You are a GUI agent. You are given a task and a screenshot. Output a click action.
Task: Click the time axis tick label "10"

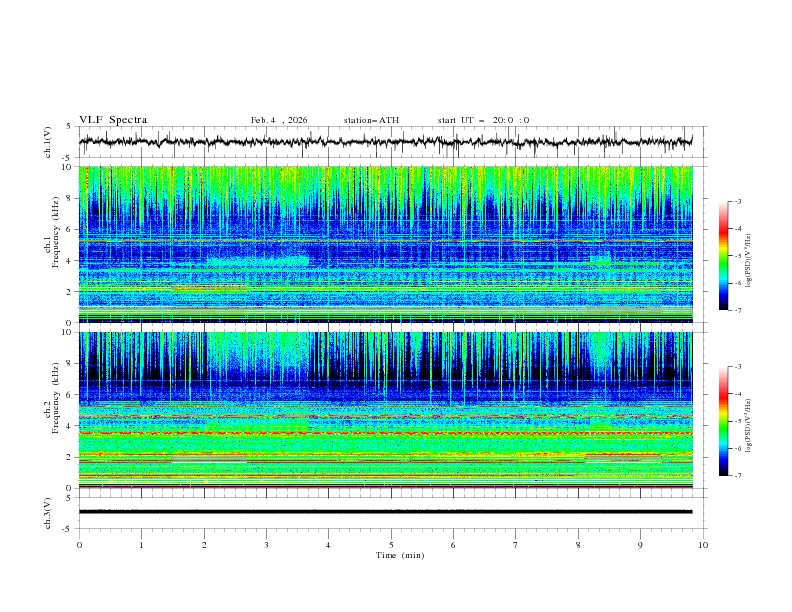click(x=703, y=545)
